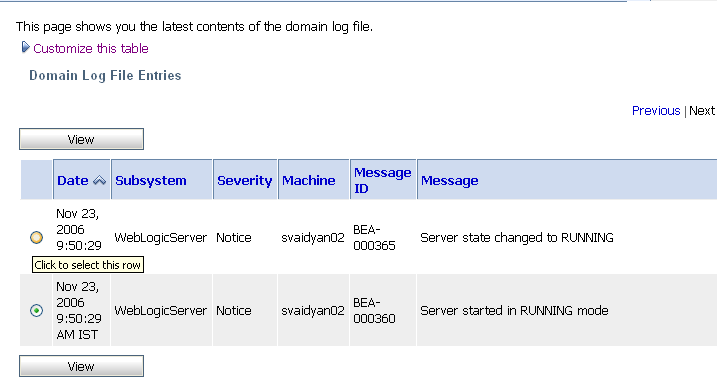
Task: Click message 'Server started in RUNNING mode'
Action: pyautogui.click(x=514, y=311)
